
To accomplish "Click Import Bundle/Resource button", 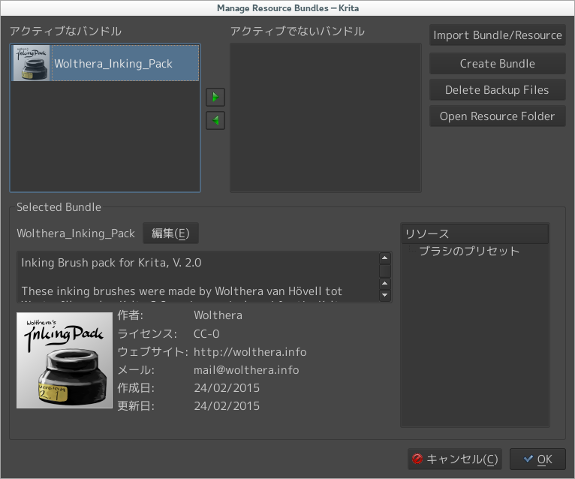I will [x=497, y=35].
